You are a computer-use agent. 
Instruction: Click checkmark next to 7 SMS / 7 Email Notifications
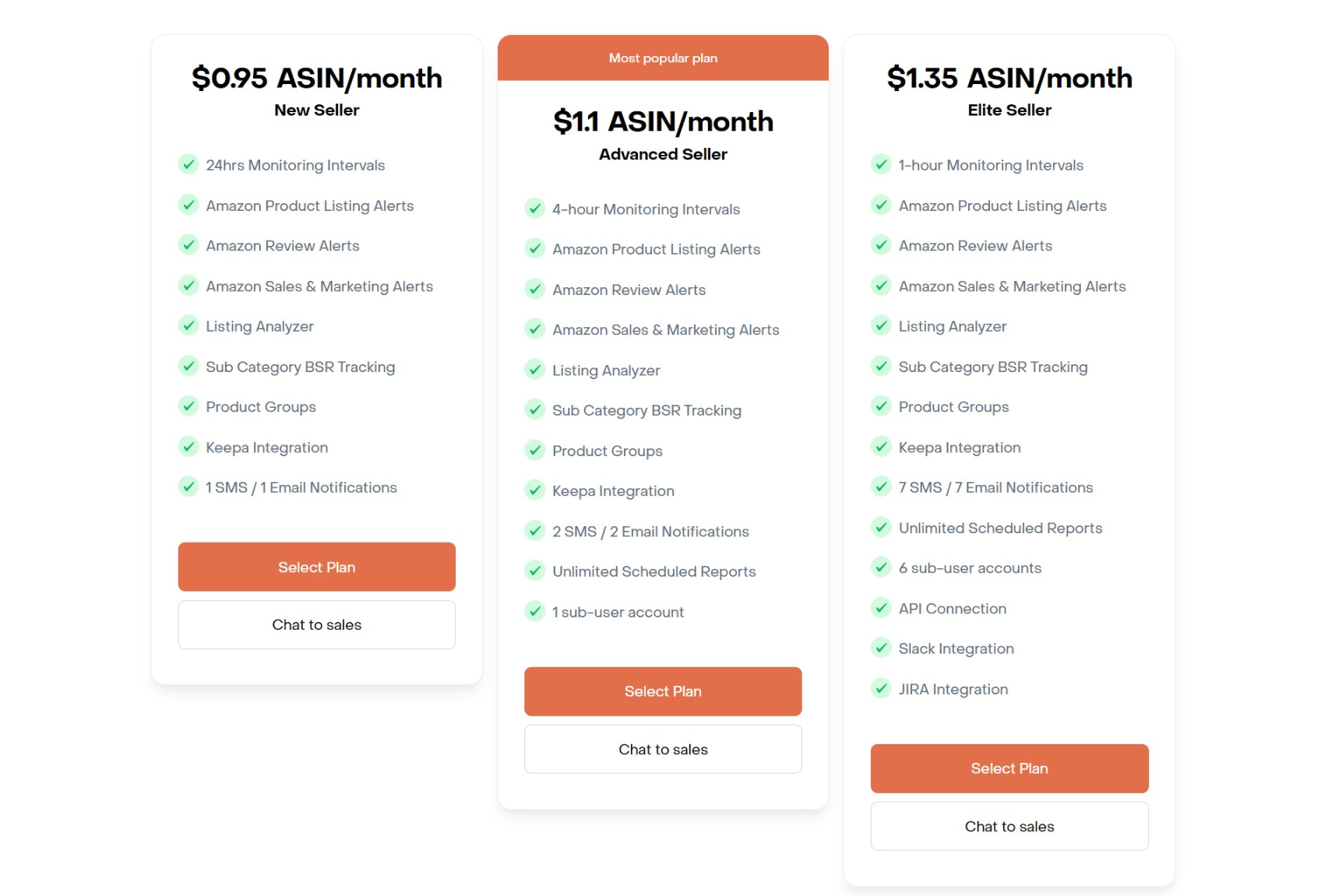[x=881, y=487]
